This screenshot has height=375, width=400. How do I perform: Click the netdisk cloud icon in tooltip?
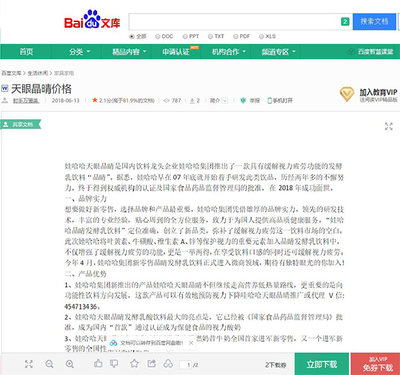(x=114, y=343)
